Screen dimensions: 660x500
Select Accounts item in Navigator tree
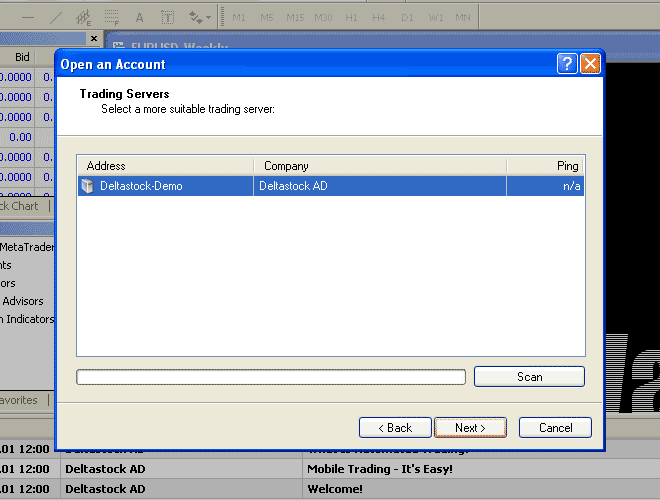click(x=6, y=265)
